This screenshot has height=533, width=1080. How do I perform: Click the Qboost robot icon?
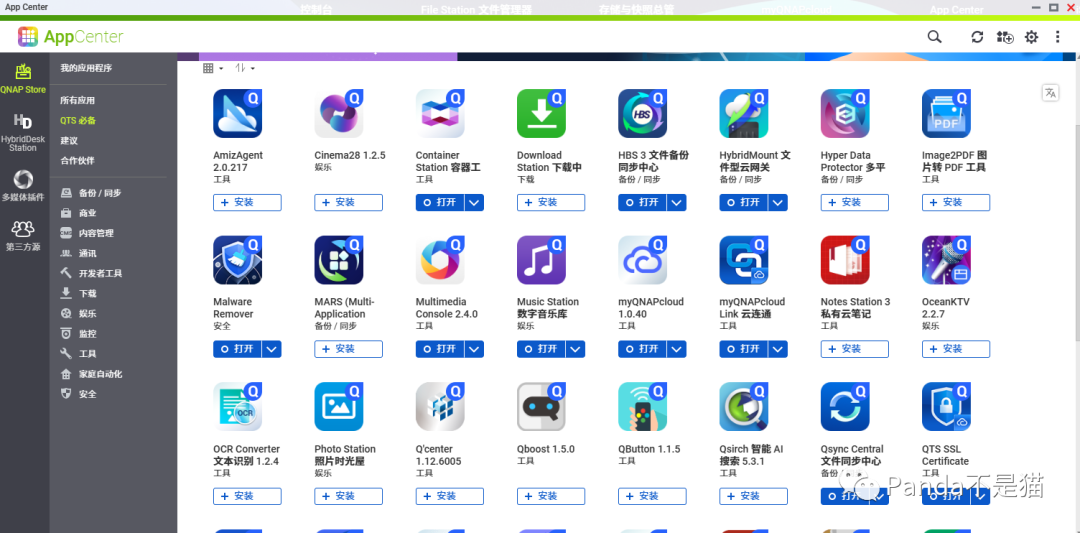[541, 407]
